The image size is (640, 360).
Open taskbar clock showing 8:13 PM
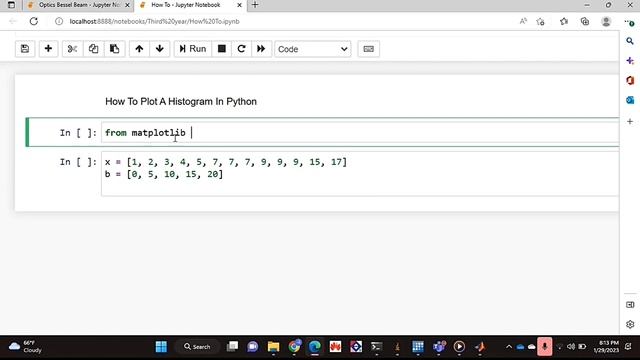click(606, 347)
